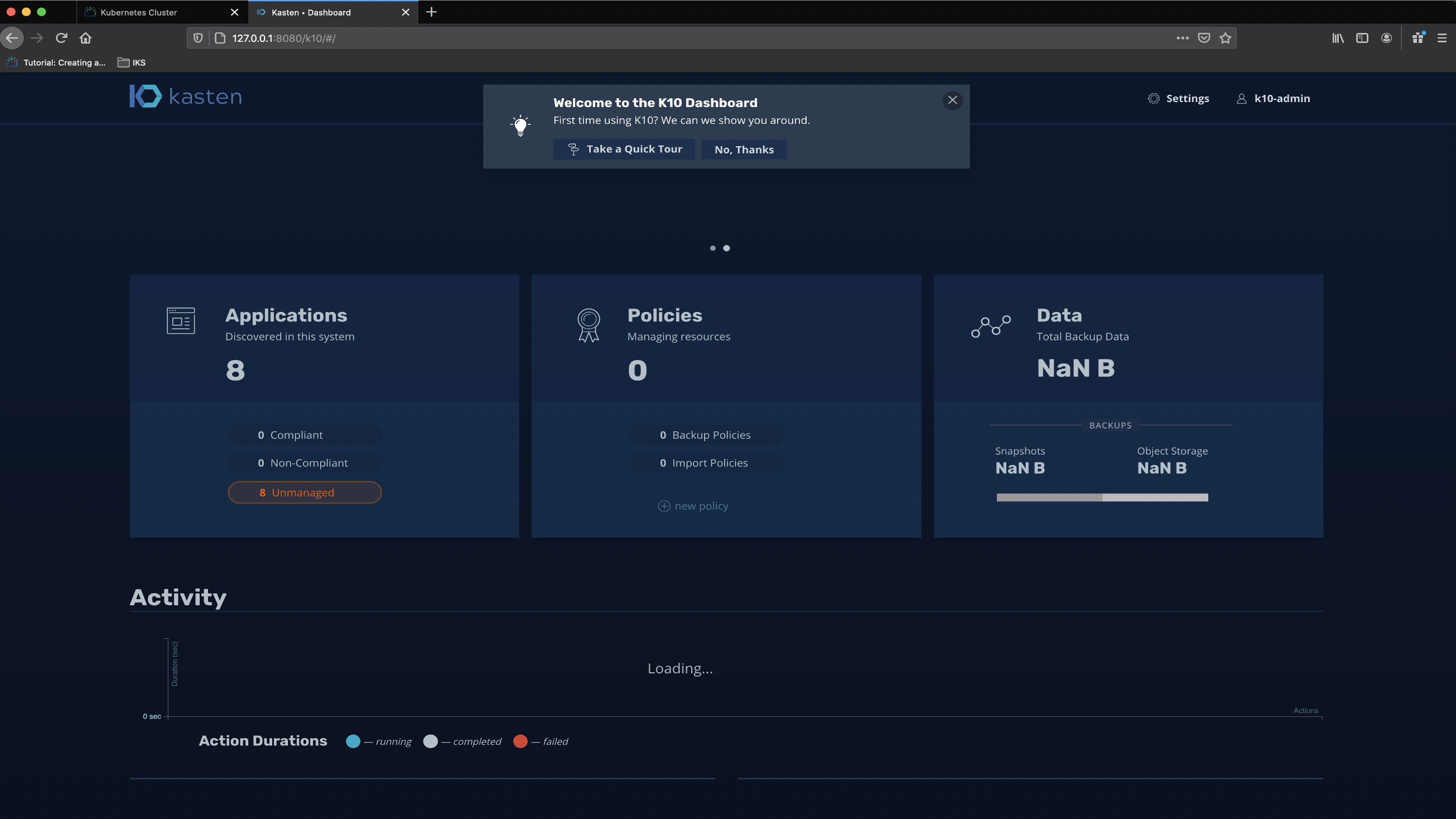The height and width of the screenshot is (819, 1456).
Task: Click the plus icon beside new policy
Action: point(664,506)
